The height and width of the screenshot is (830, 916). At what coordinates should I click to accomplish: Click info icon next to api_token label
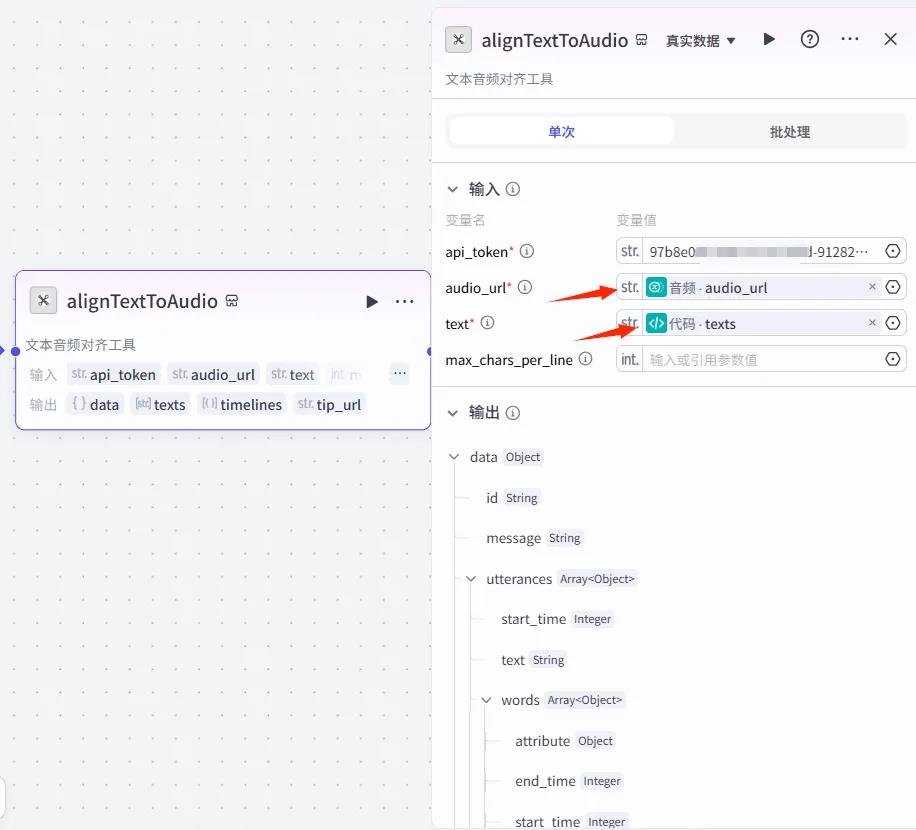pyautogui.click(x=527, y=252)
